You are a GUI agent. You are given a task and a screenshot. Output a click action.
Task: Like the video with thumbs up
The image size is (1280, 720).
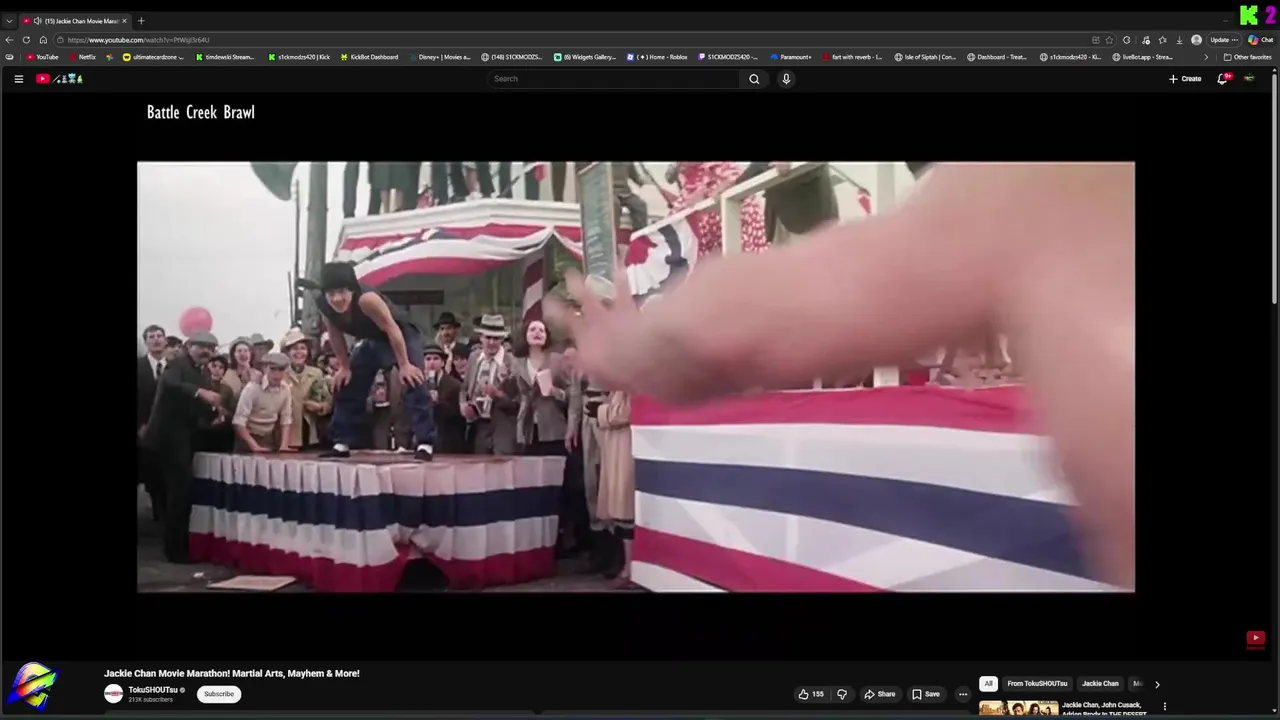811,694
